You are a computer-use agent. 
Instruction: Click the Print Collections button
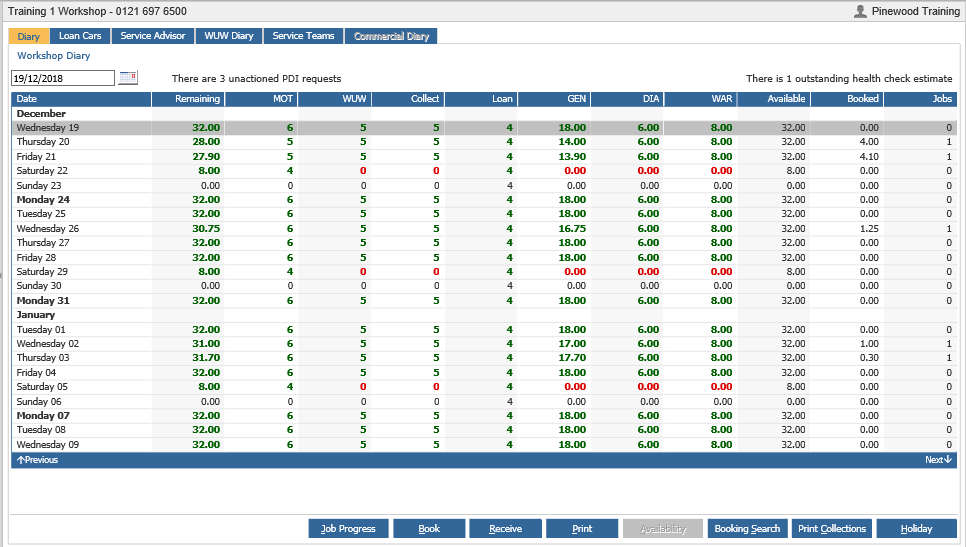832,528
